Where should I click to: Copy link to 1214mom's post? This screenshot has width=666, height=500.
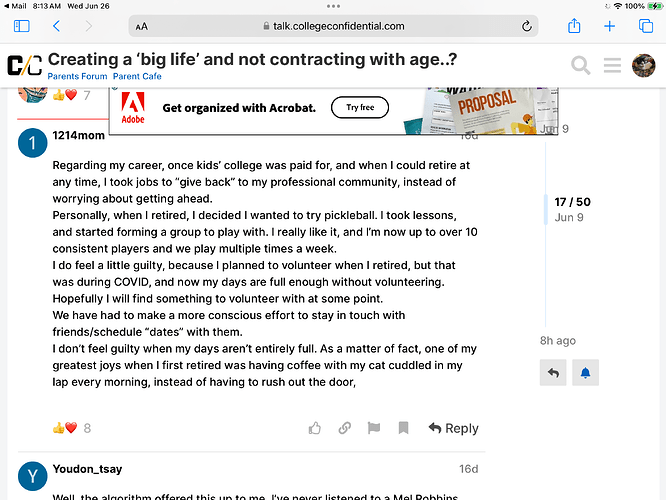coord(344,428)
